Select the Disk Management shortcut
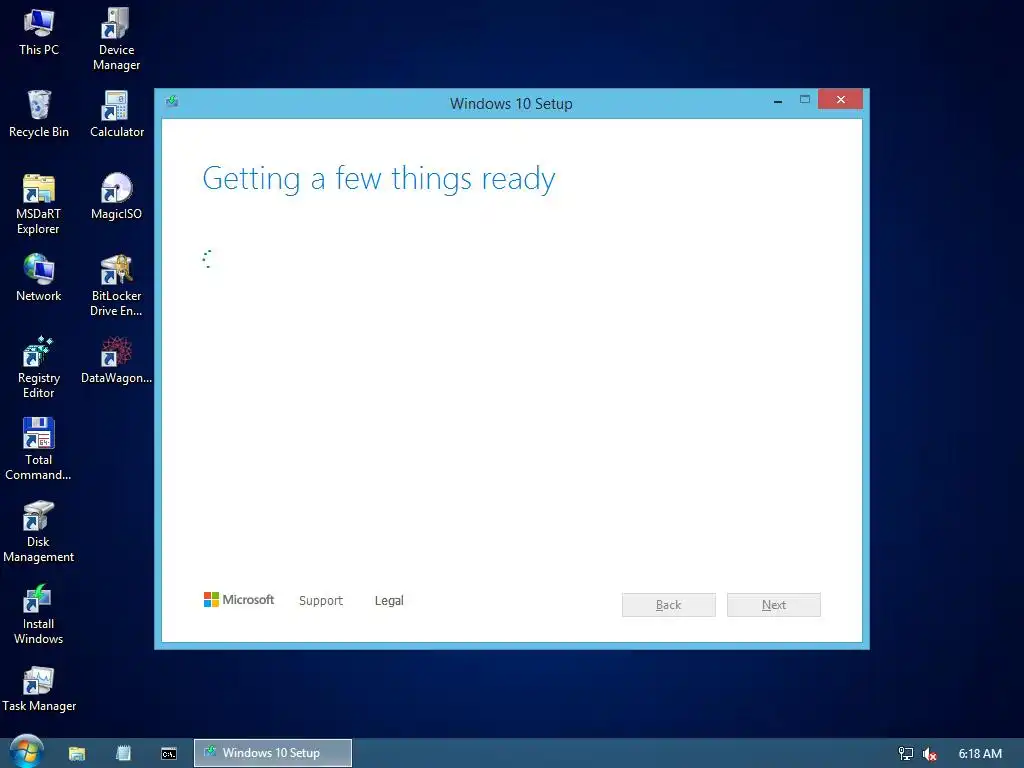 (x=39, y=532)
